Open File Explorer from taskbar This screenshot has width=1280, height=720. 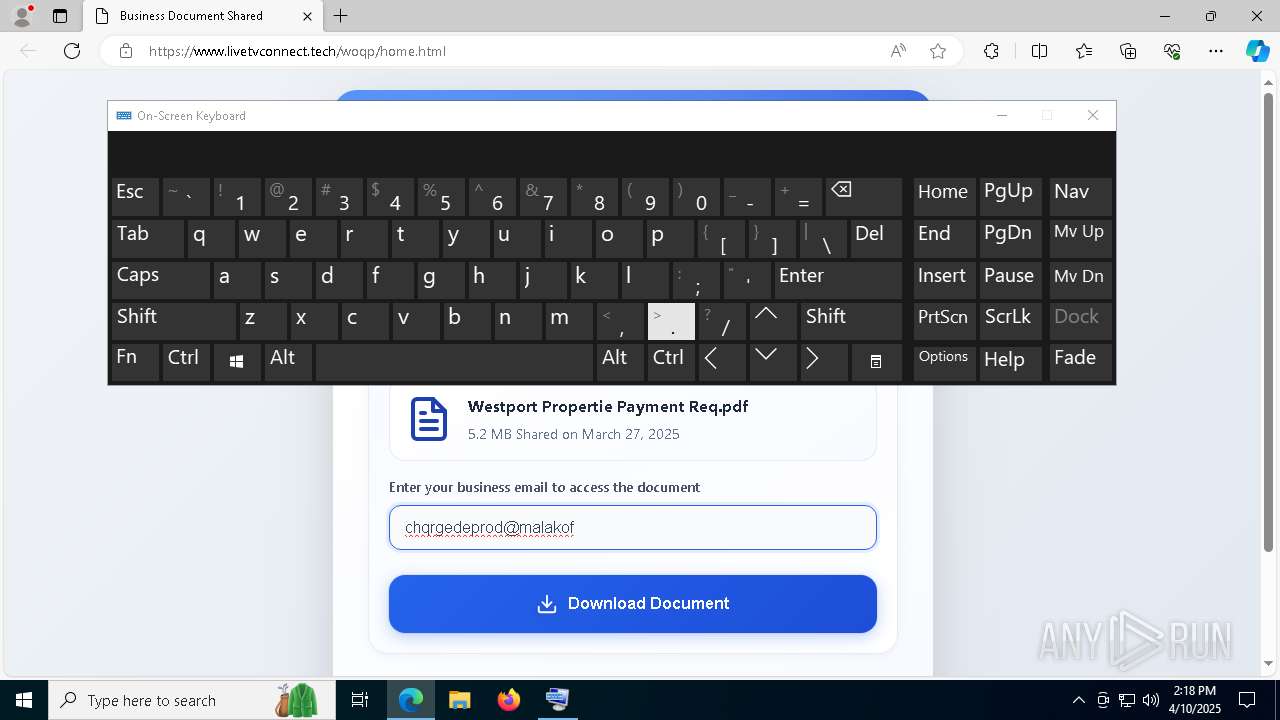pos(459,700)
